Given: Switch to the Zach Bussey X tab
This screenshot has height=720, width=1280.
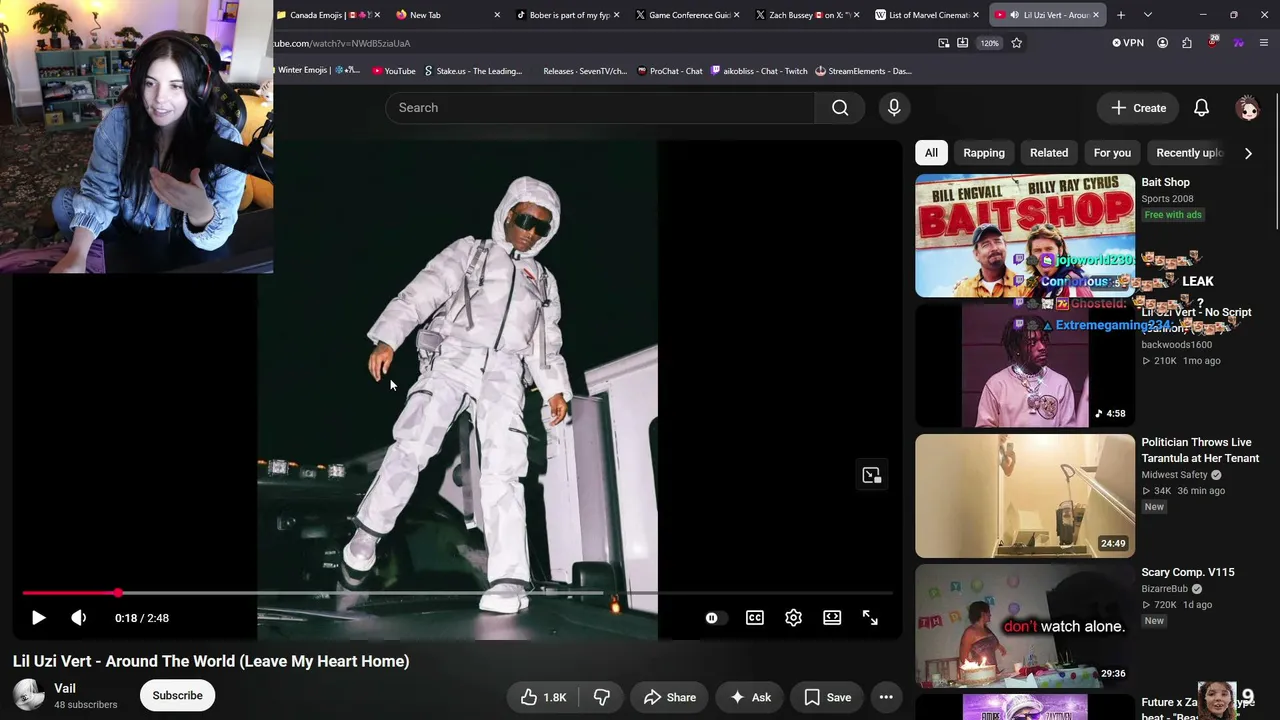Looking at the screenshot, I should point(807,15).
